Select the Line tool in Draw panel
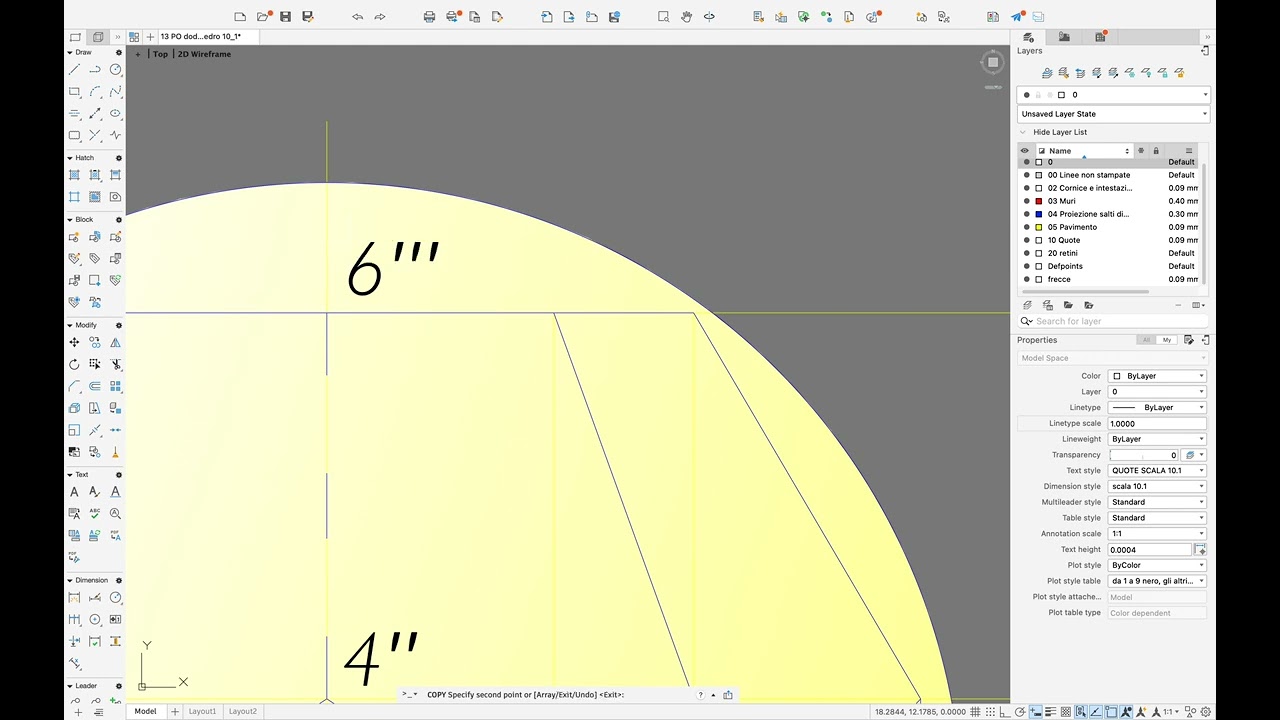1280x720 pixels. tap(74, 70)
